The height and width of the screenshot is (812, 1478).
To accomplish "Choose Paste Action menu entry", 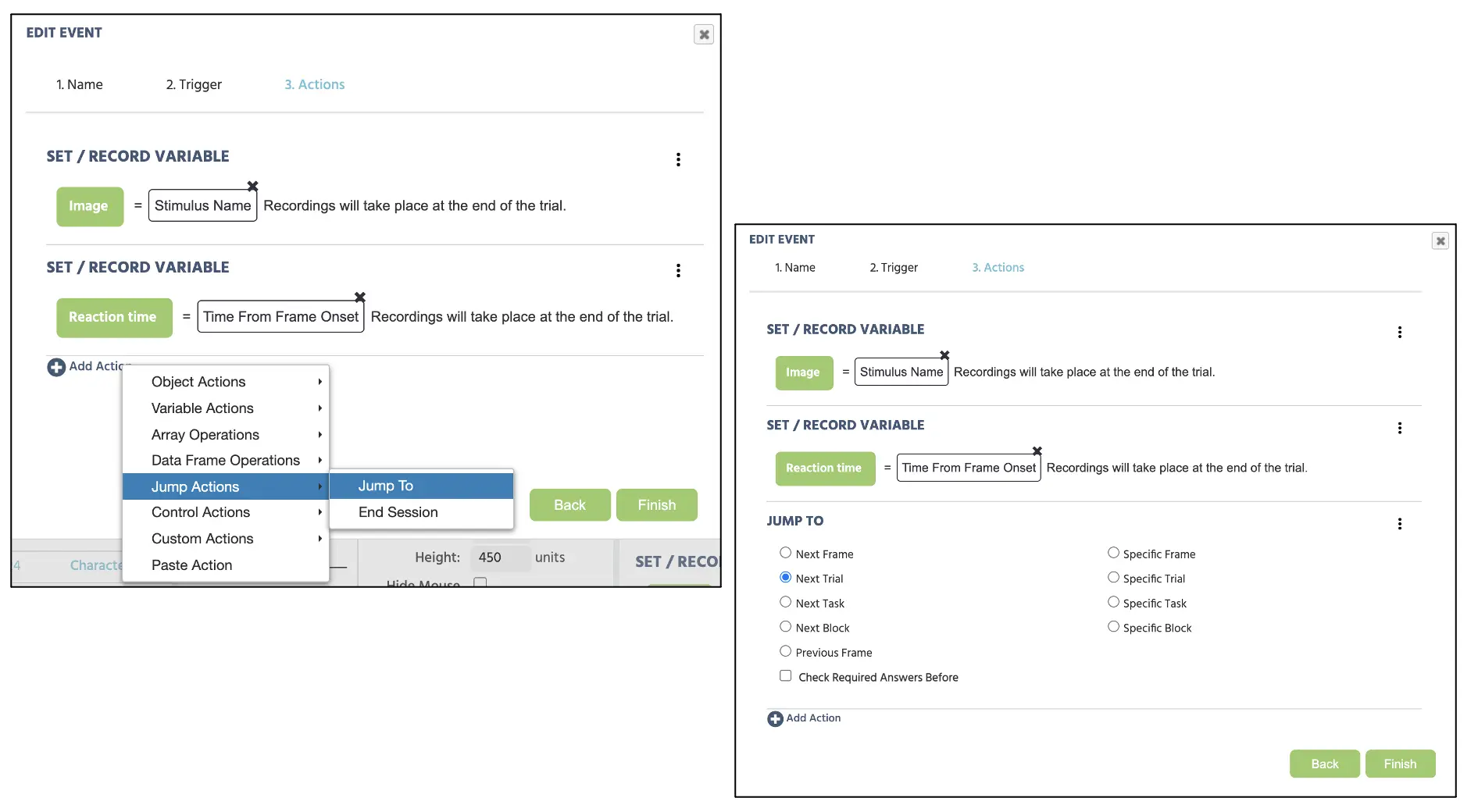I will 226,565.
